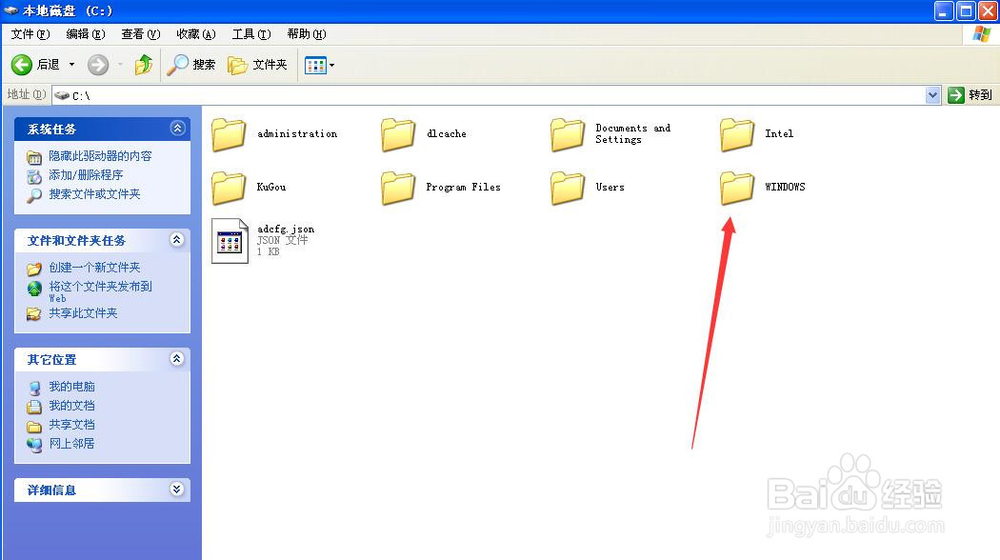
Task: Click the 将这个文件夹发布到 Web globe icon
Action: (34, 289)
